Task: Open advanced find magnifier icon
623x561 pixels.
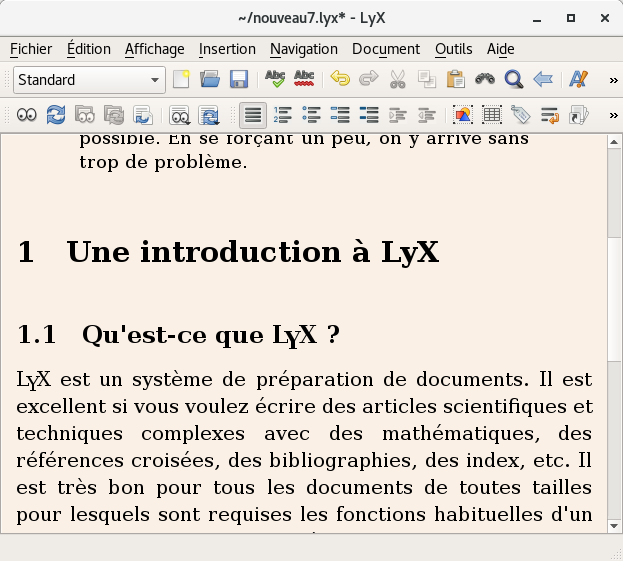Action: click(514, 79)
